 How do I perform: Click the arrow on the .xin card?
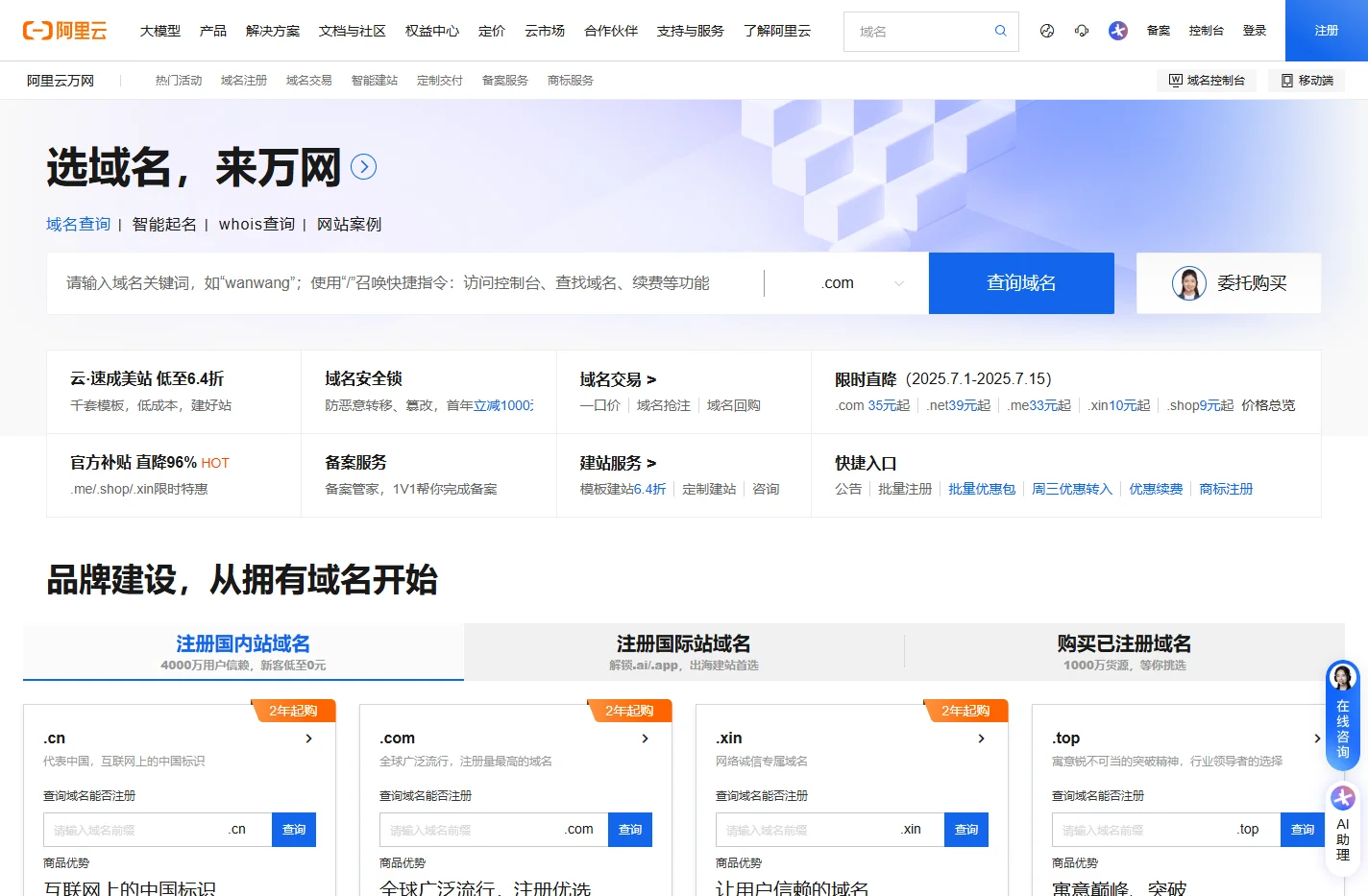pos(981,739)
